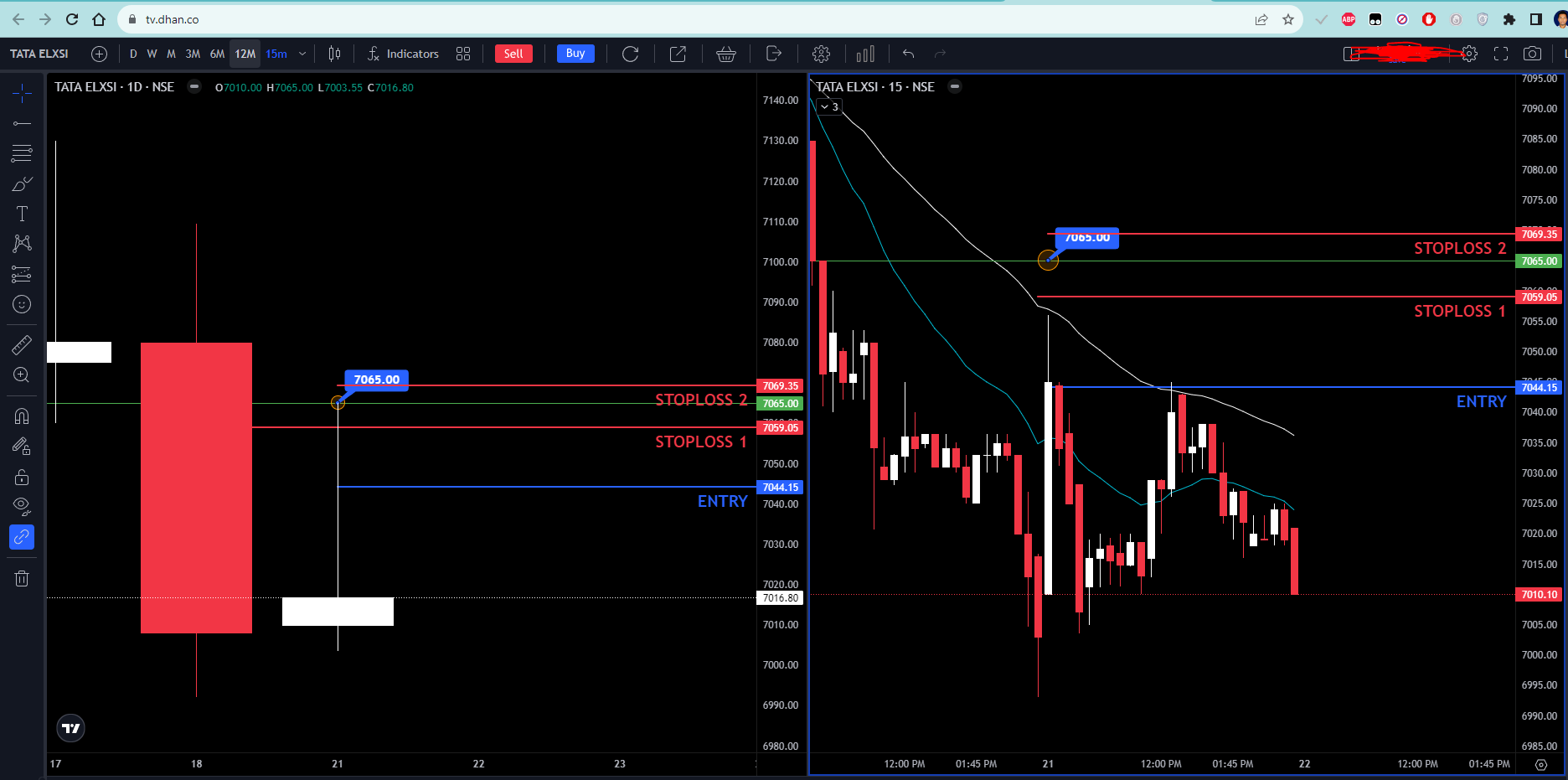
Task: Undo the last chart action
Action: click(909, 54)
